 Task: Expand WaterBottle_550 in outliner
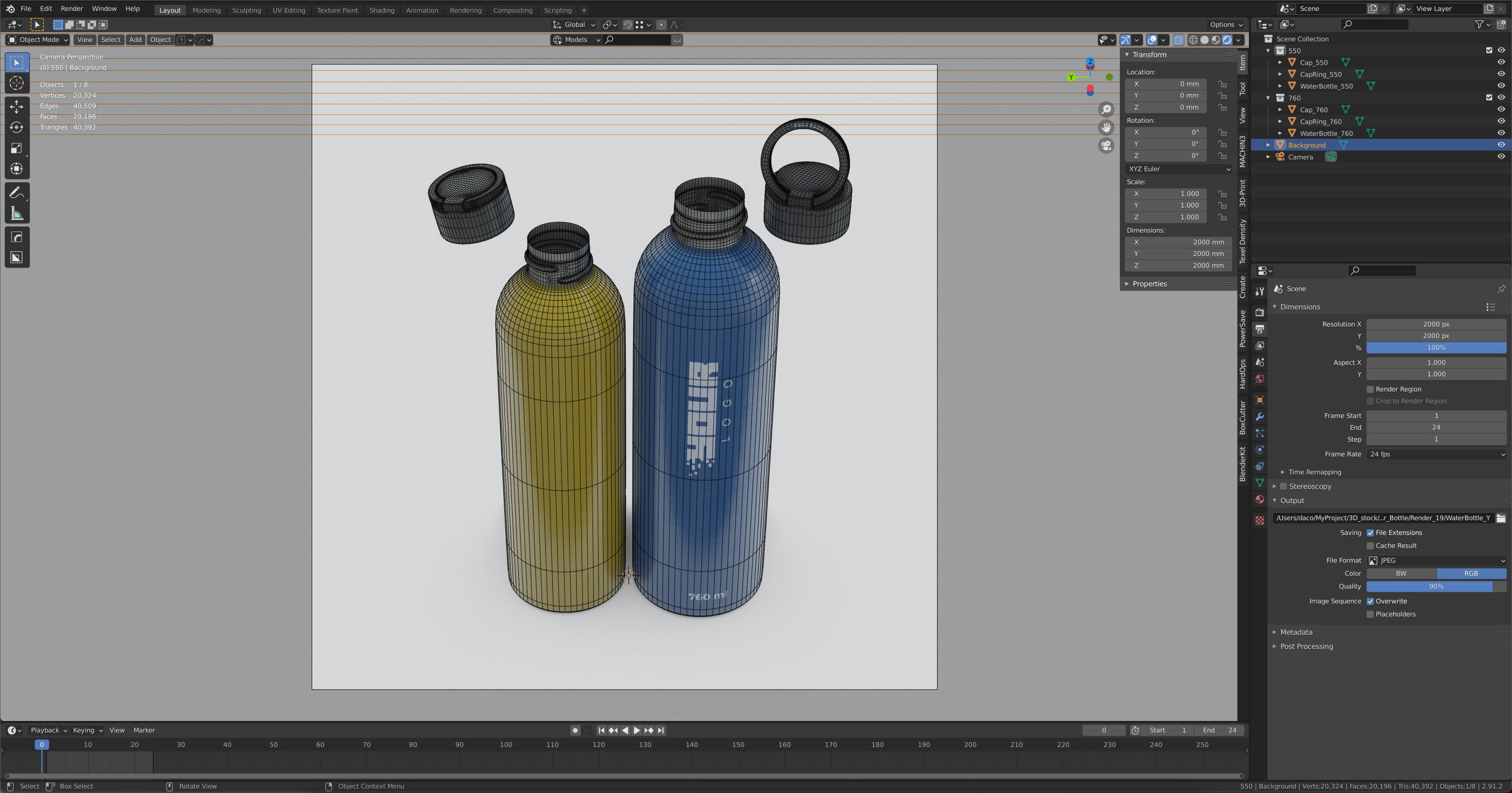pyautogui.click(x=1280, y=86)
